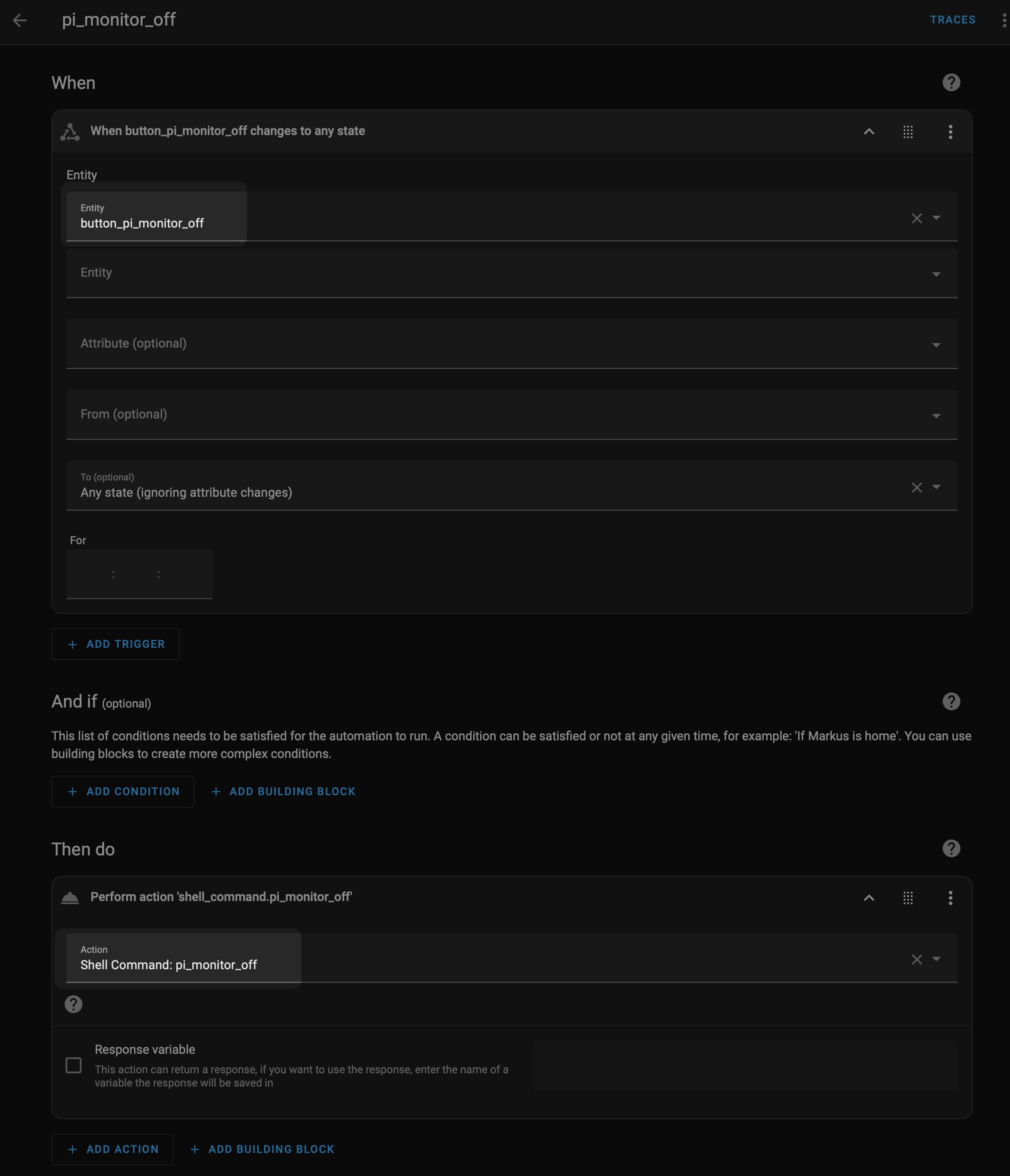Go back using the arrow icon

click(20, 20)
